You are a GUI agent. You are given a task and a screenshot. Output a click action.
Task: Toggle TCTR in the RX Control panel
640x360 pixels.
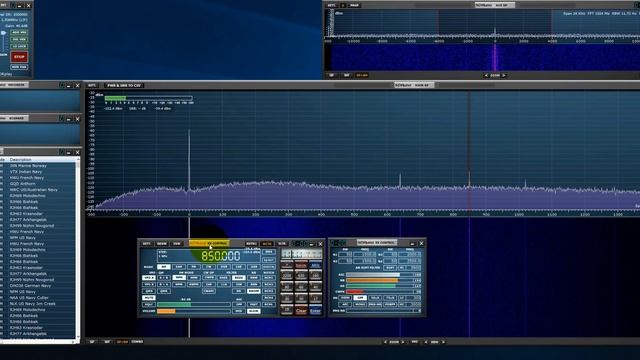click(282, 244)
